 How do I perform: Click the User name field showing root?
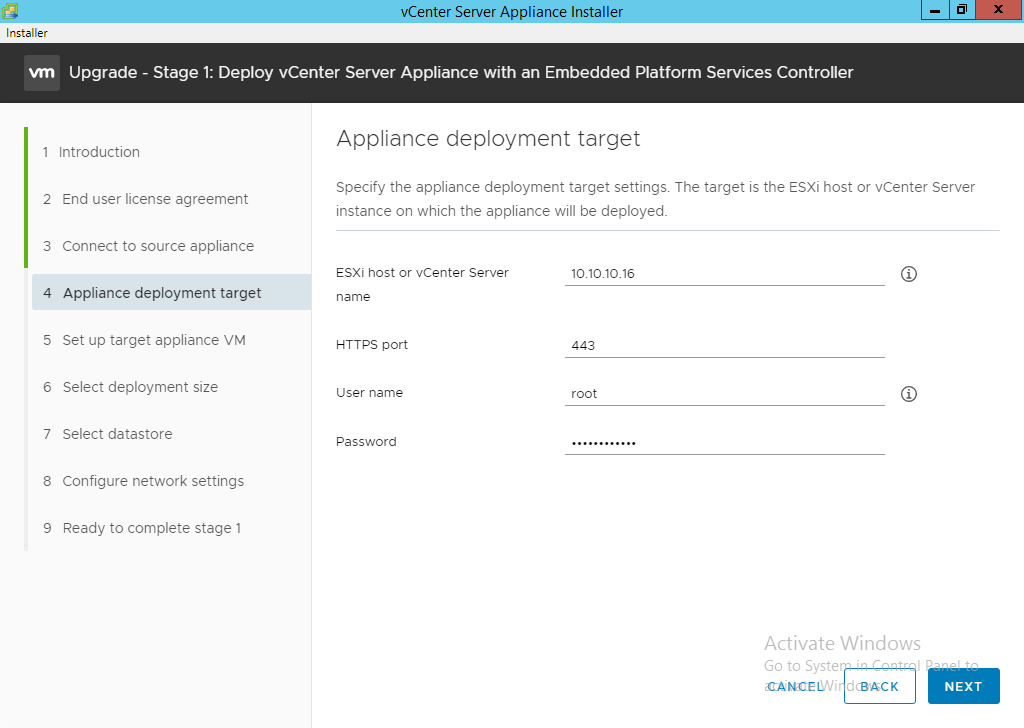coord(724,394)
